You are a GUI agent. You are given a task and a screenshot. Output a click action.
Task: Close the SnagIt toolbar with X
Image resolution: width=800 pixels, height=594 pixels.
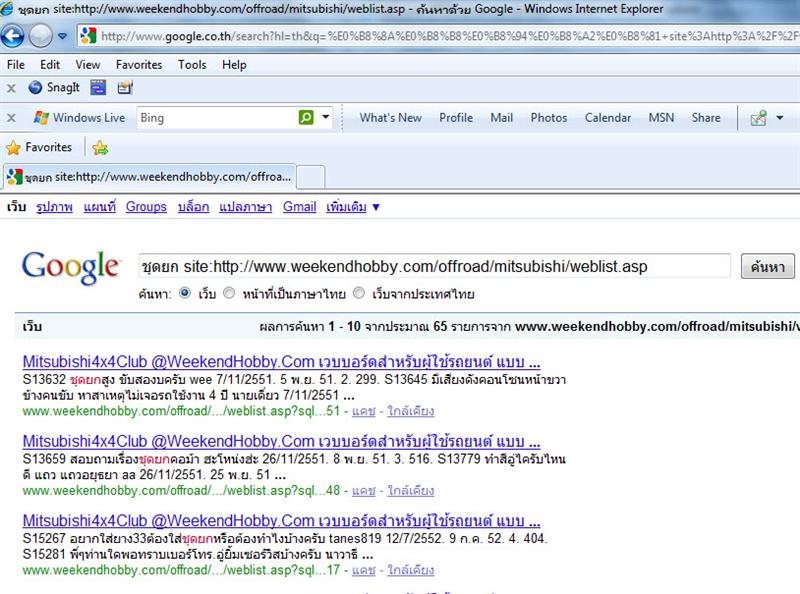tap(11, 87)
